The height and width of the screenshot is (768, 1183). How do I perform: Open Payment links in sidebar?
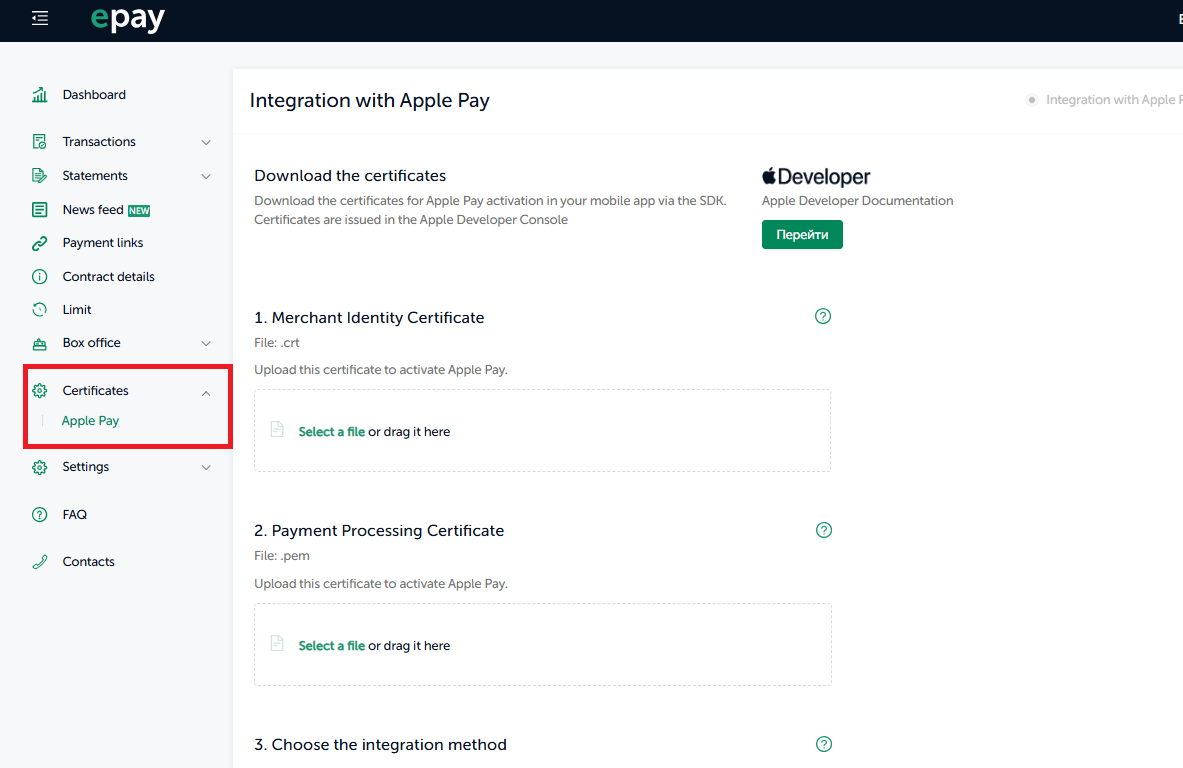103,242
